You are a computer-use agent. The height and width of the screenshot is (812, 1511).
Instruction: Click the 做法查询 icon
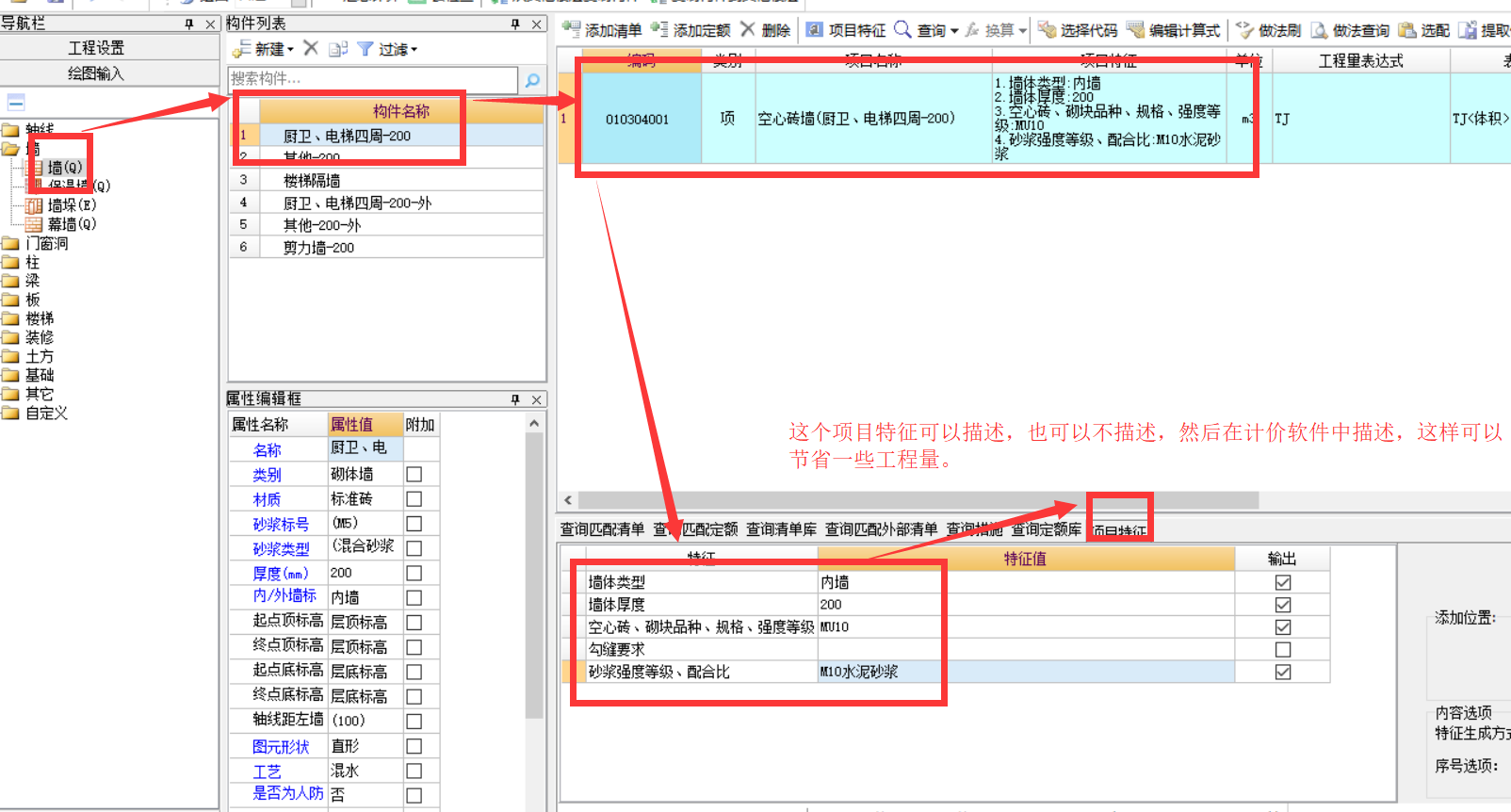(1319, 30)
